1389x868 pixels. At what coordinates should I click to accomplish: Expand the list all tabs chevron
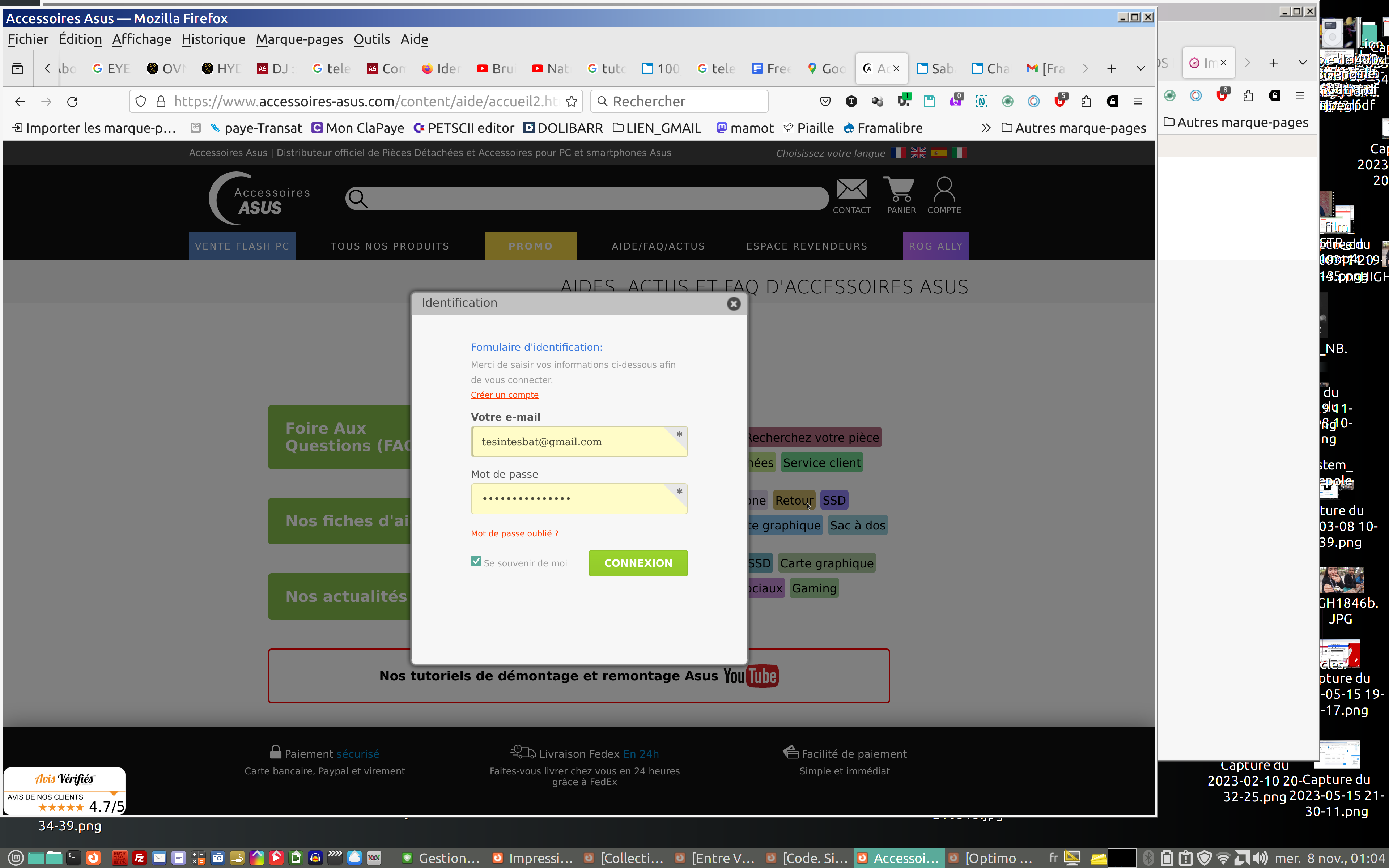(1140, 68)
